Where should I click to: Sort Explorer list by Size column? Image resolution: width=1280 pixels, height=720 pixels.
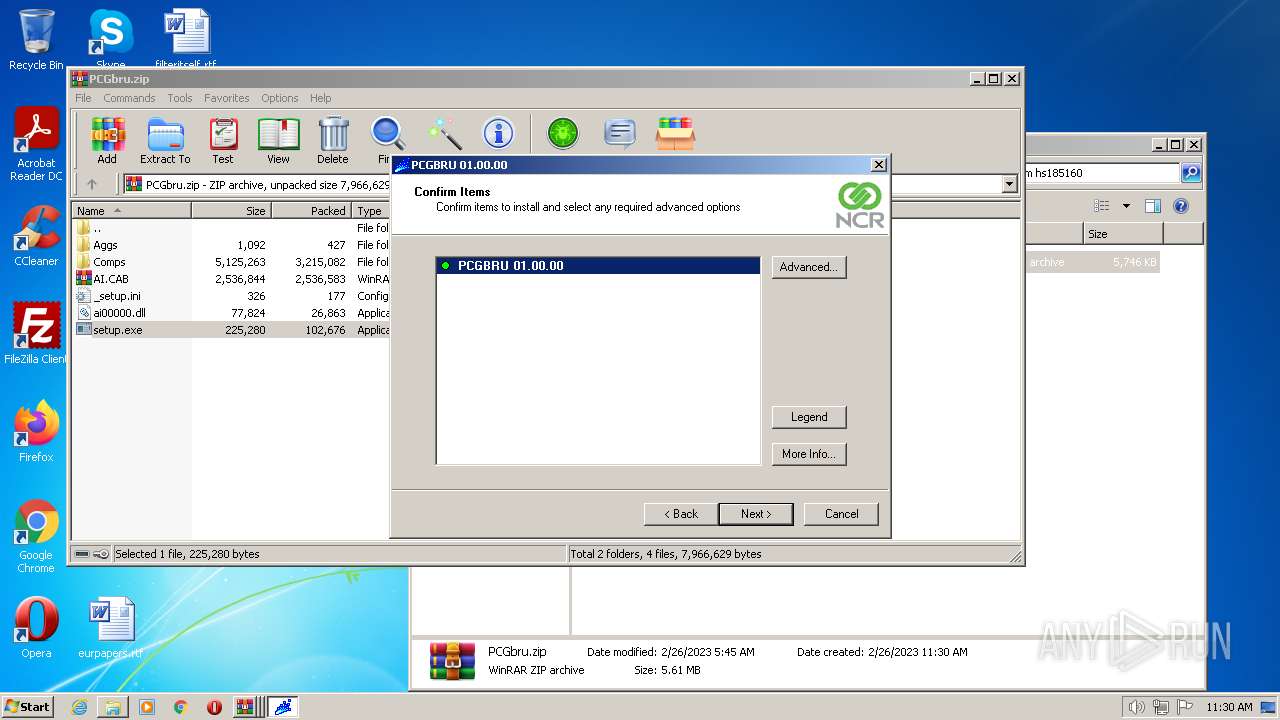(x=1123, y=234)
